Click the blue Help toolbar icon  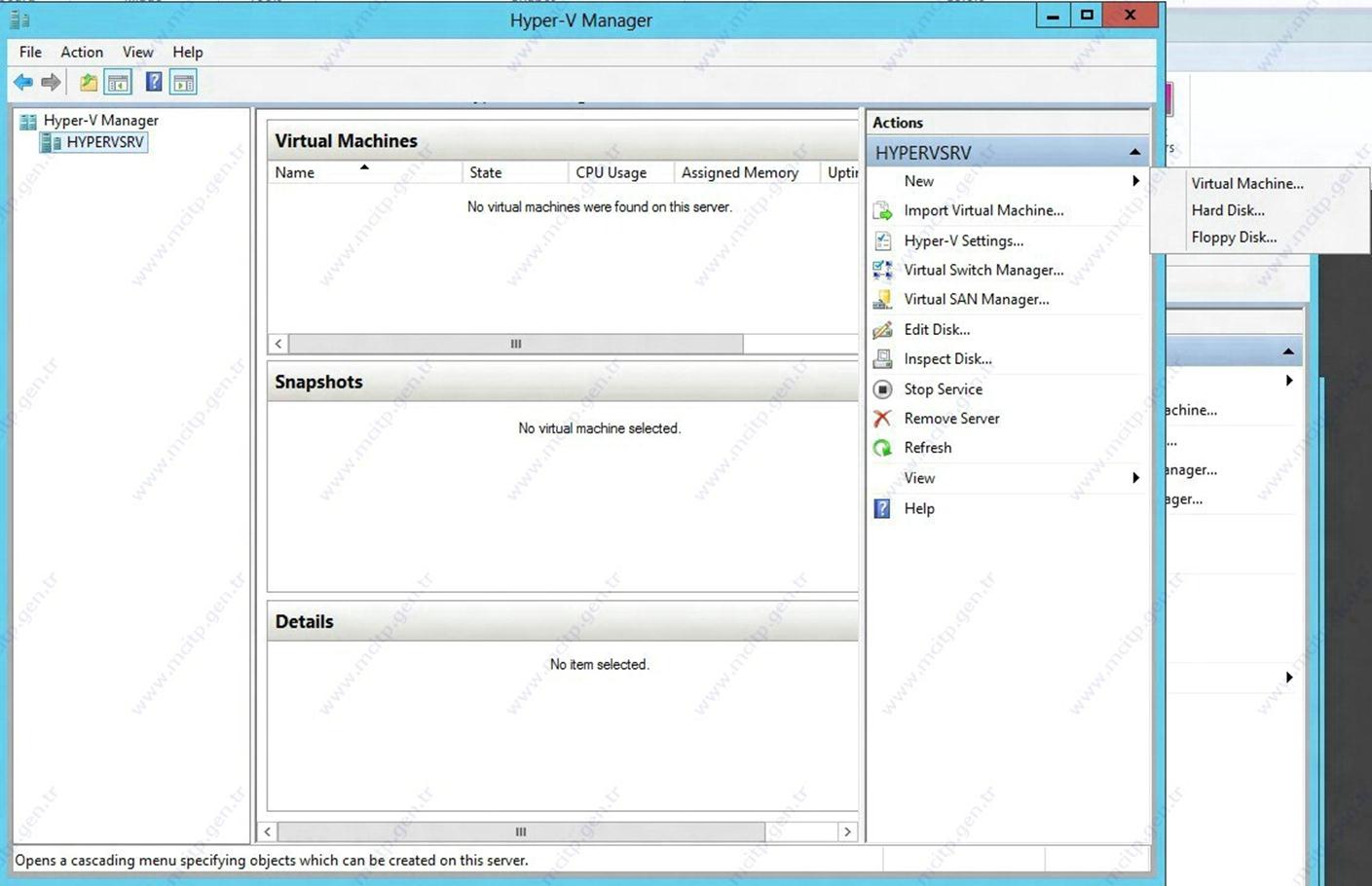click(x=154, y=82)
